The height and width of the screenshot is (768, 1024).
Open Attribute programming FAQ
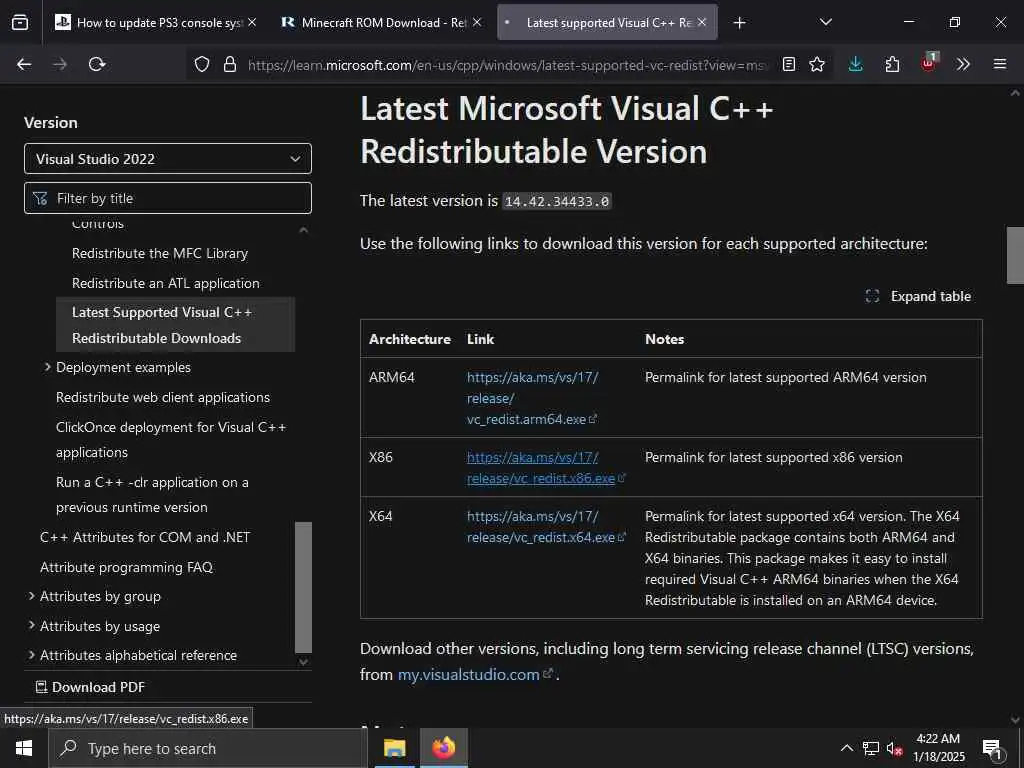click(x=127, y=568)
